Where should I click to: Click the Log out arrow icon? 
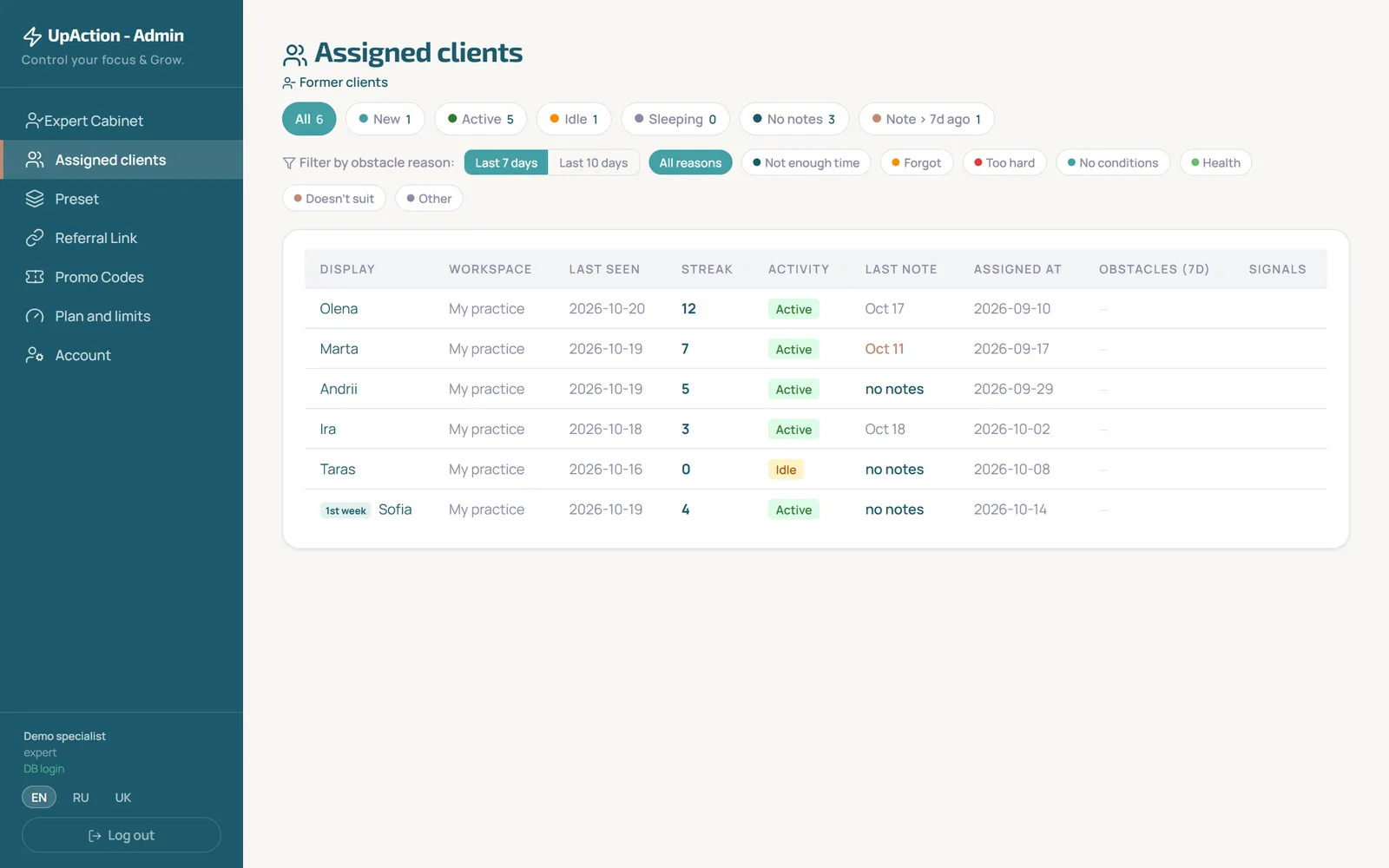pyautogui.click(x=95, y=836)
